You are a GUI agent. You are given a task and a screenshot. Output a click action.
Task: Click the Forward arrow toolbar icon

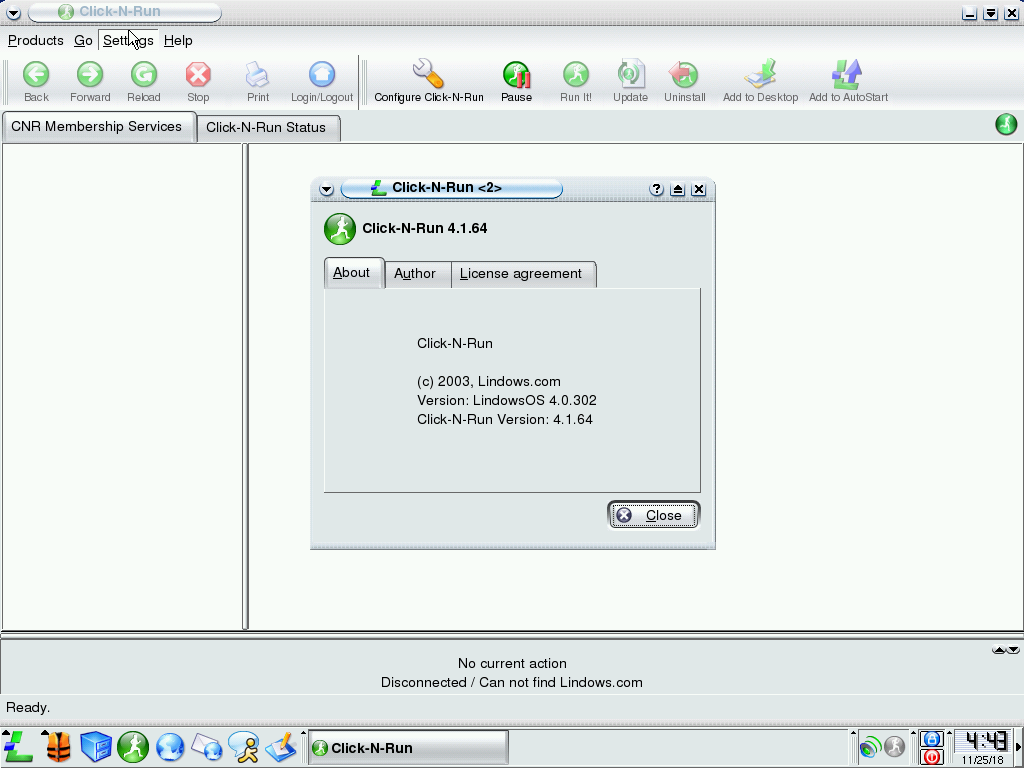point(89,74)
